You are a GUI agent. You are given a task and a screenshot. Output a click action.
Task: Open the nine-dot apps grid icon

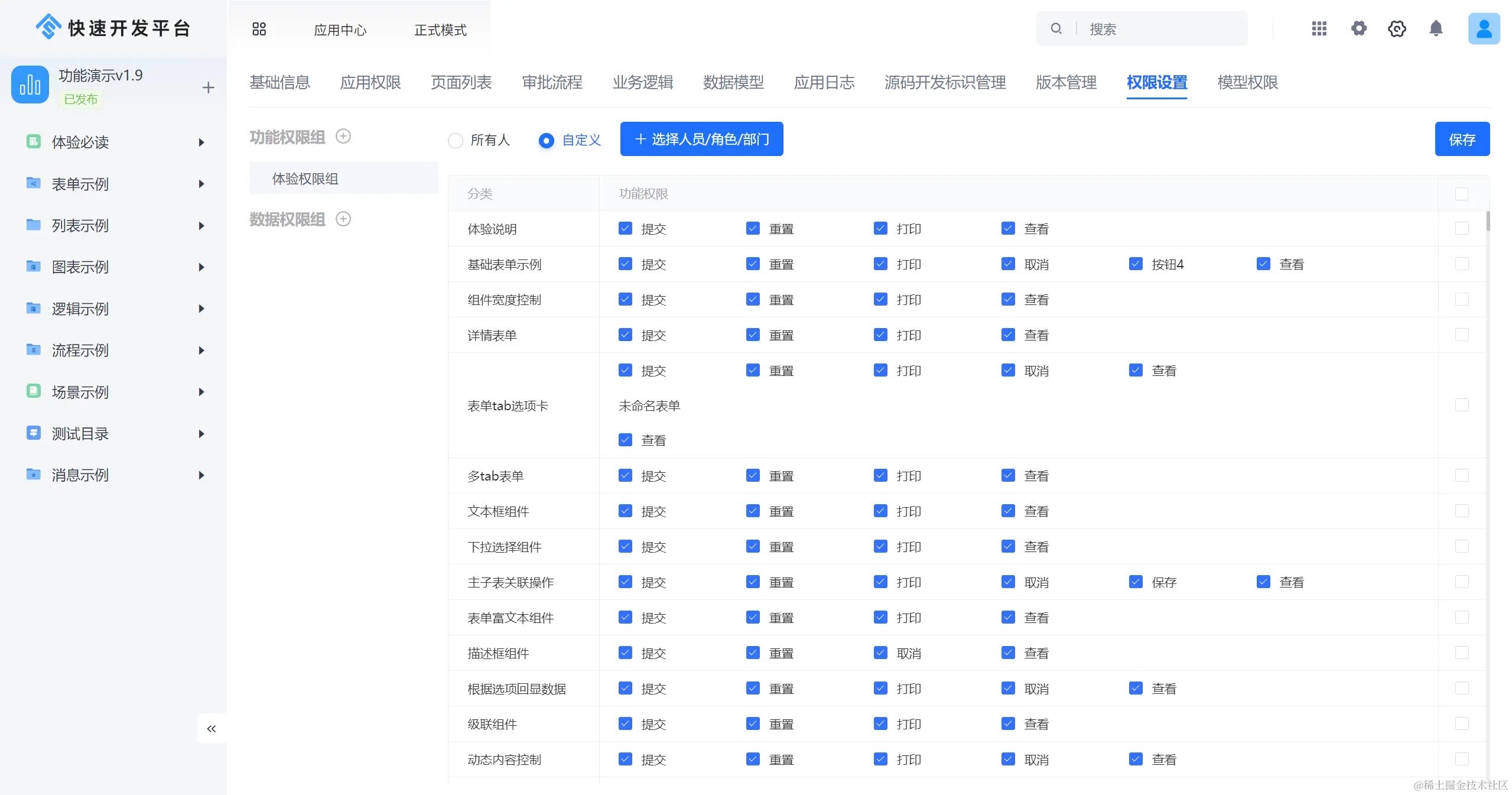[1319, 29]
